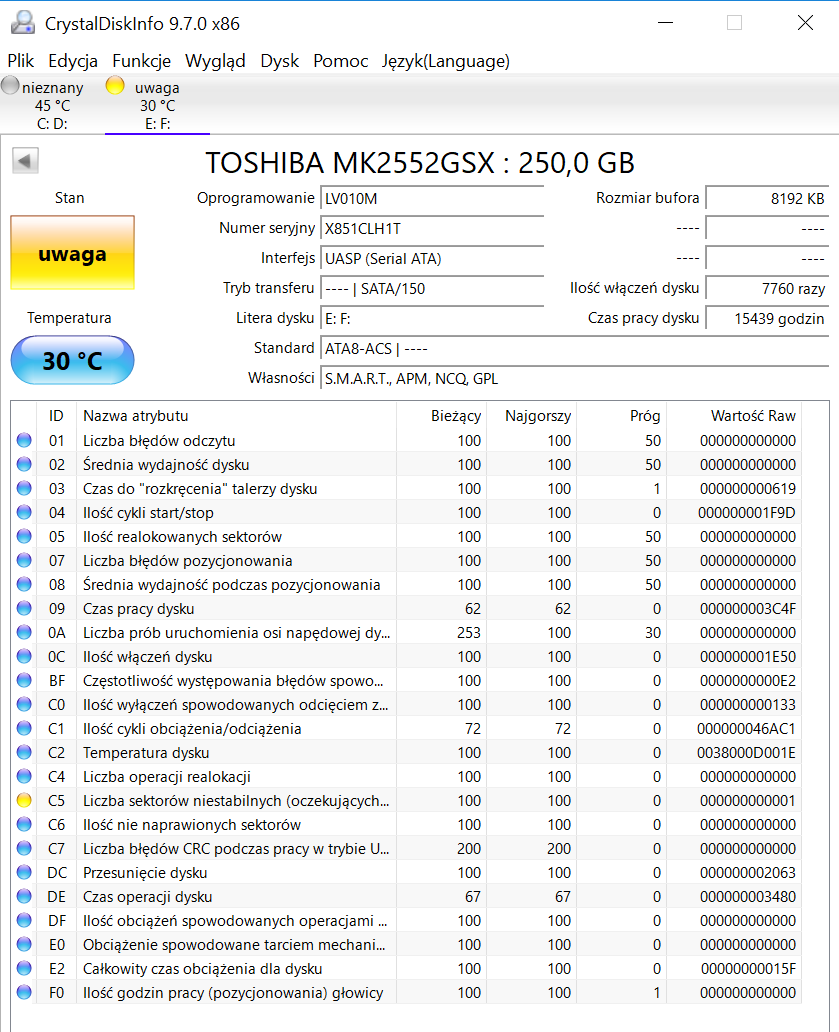Click the blue status dot for attribute E0

[24, 944]
